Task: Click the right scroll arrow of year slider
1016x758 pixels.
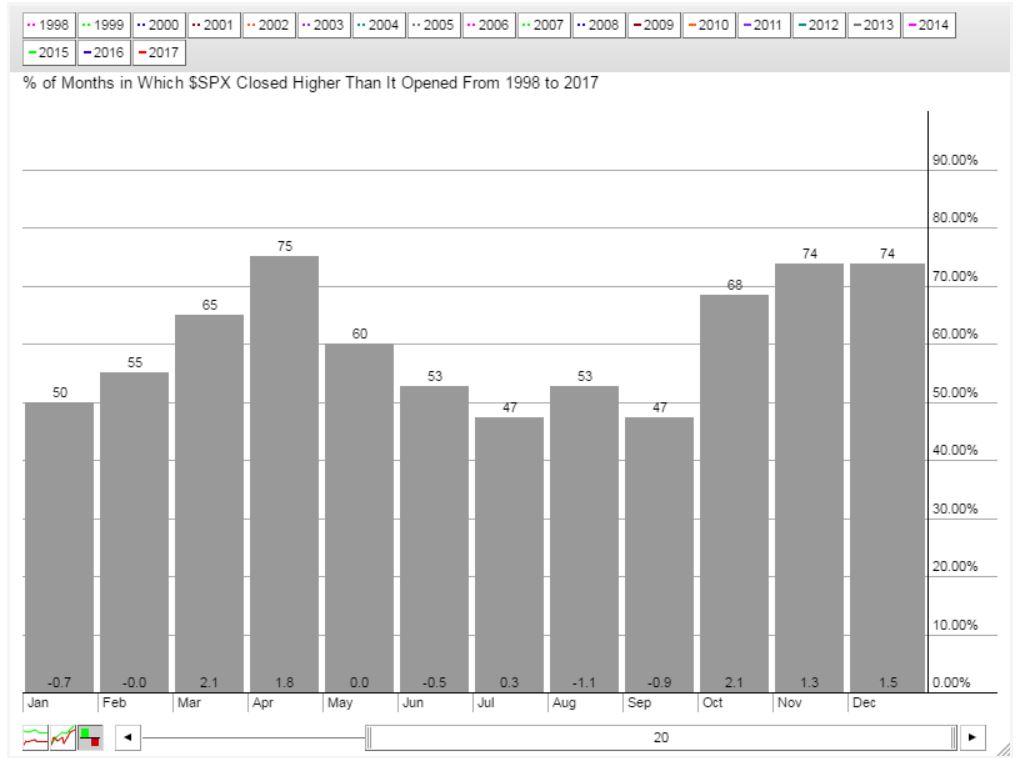Action: click(x=972, y=738)
